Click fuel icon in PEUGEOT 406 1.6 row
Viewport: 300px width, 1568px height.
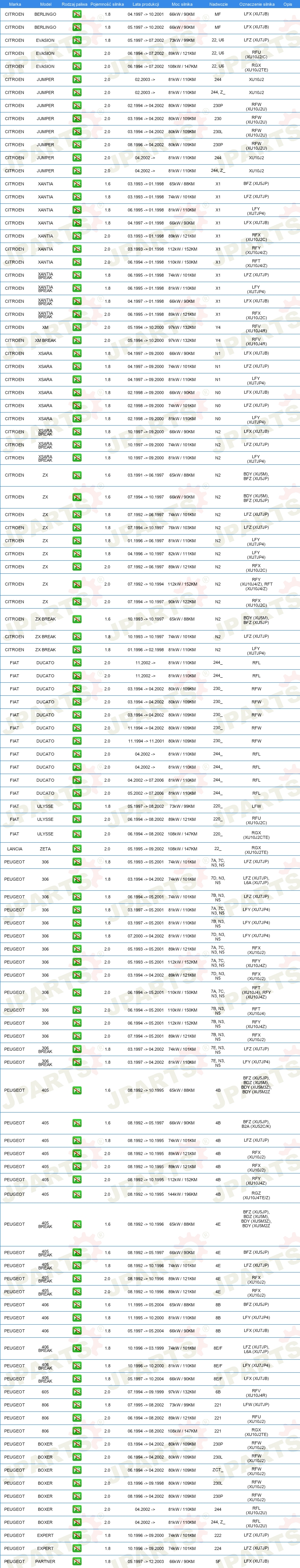[77, 1304]
